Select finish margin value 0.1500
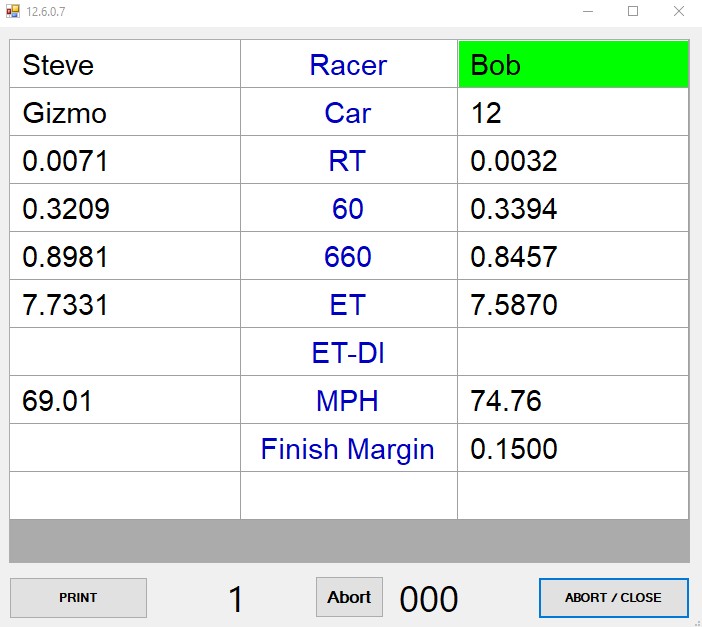 click(x=573, y=447)
